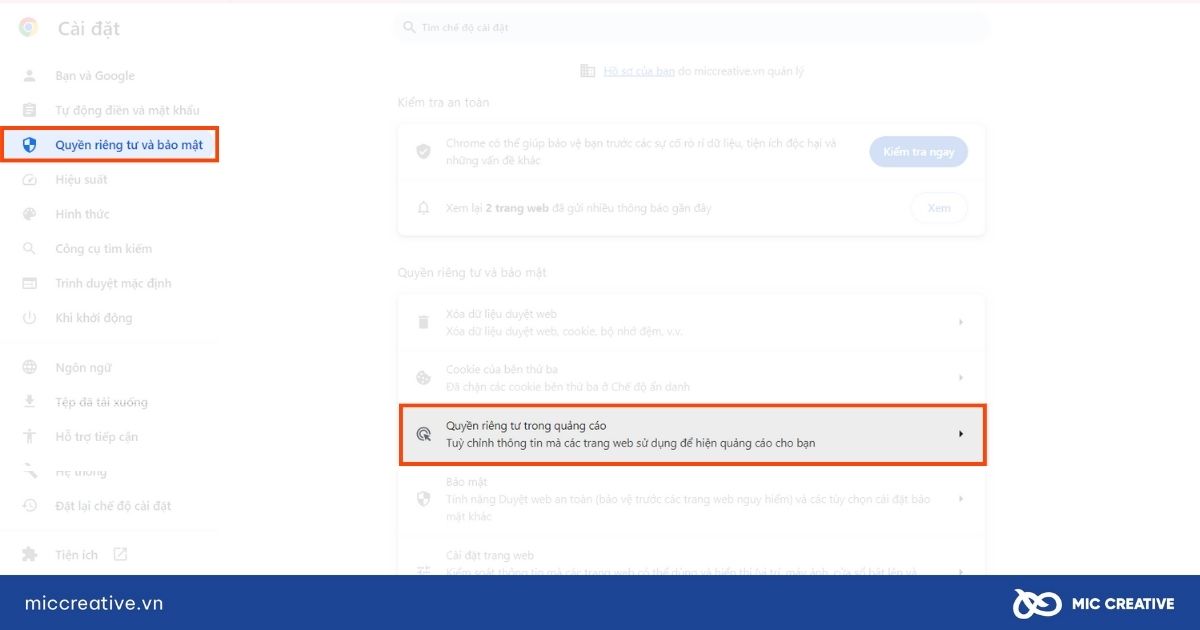This screenshot has width=1200, height=630.
Task: Click the Hình thức palette icon
Action: pos(30,214)
